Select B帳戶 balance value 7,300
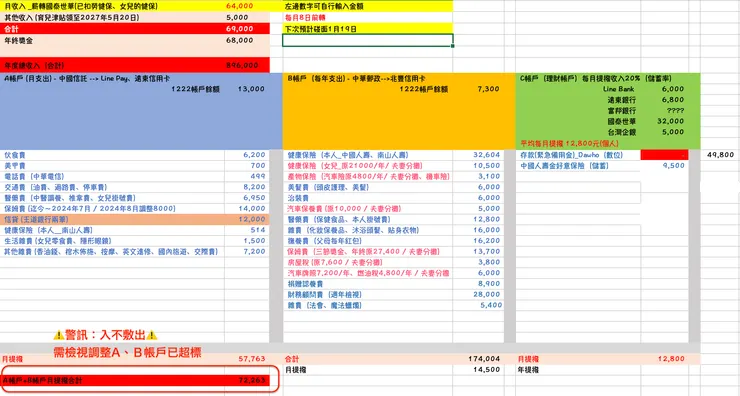This screenshot has width=740, height=396. pos(488,89)
